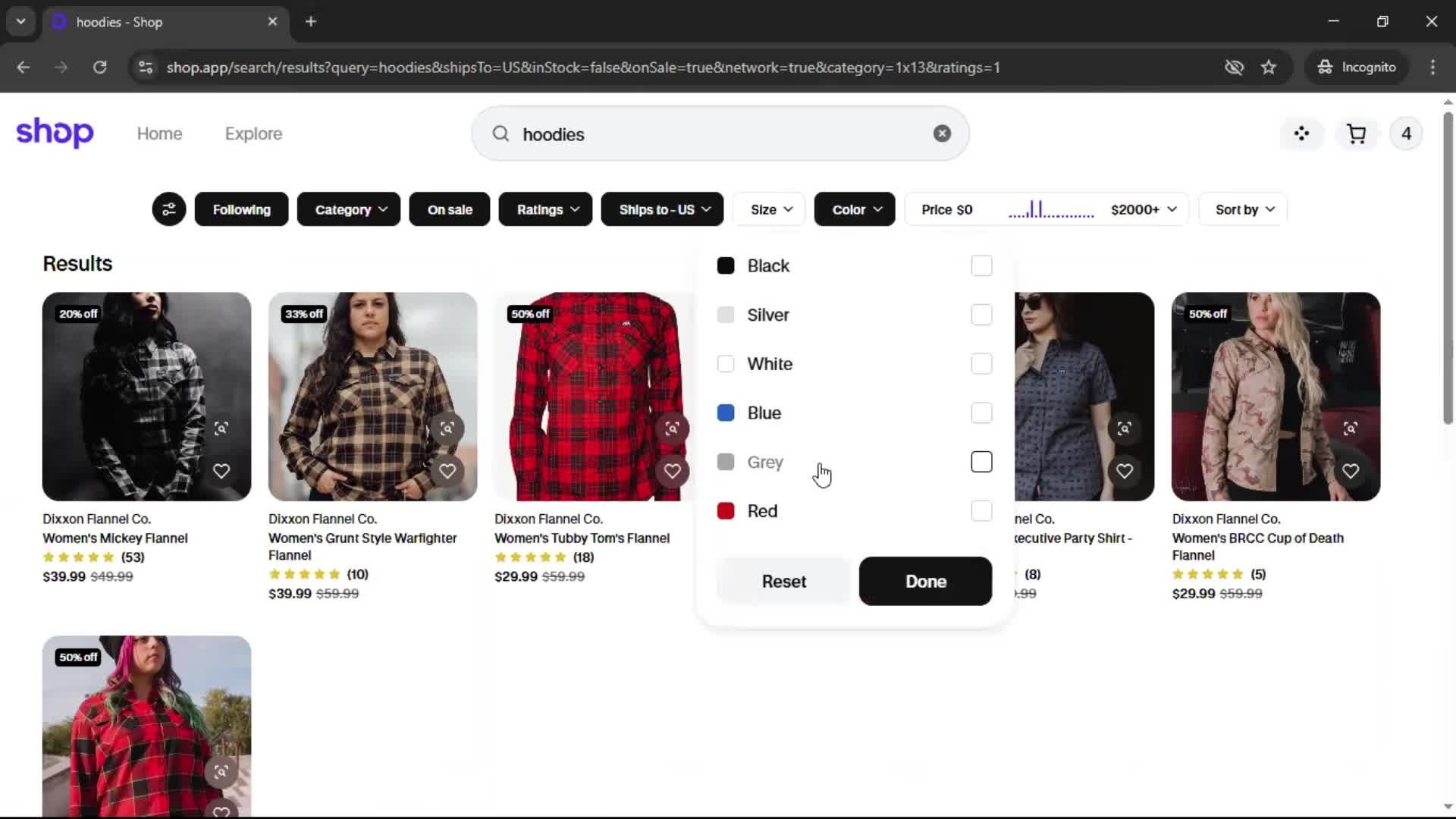Viewport: 1456px width, 819px height.
Task: Check the Black color checkbox
Action: [x=981, y=266]
